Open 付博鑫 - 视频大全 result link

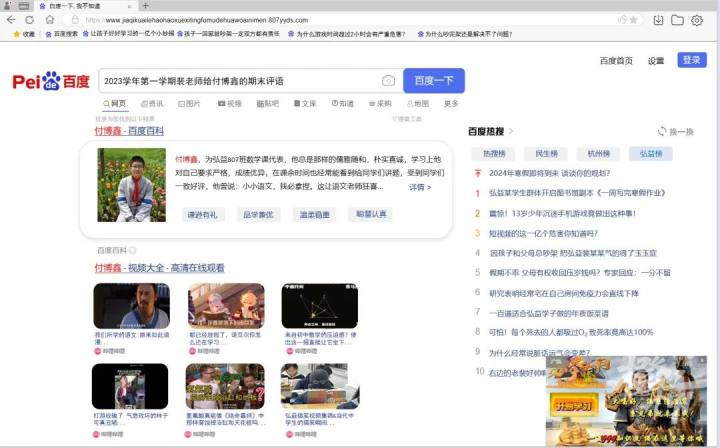(x=159, y=268)
